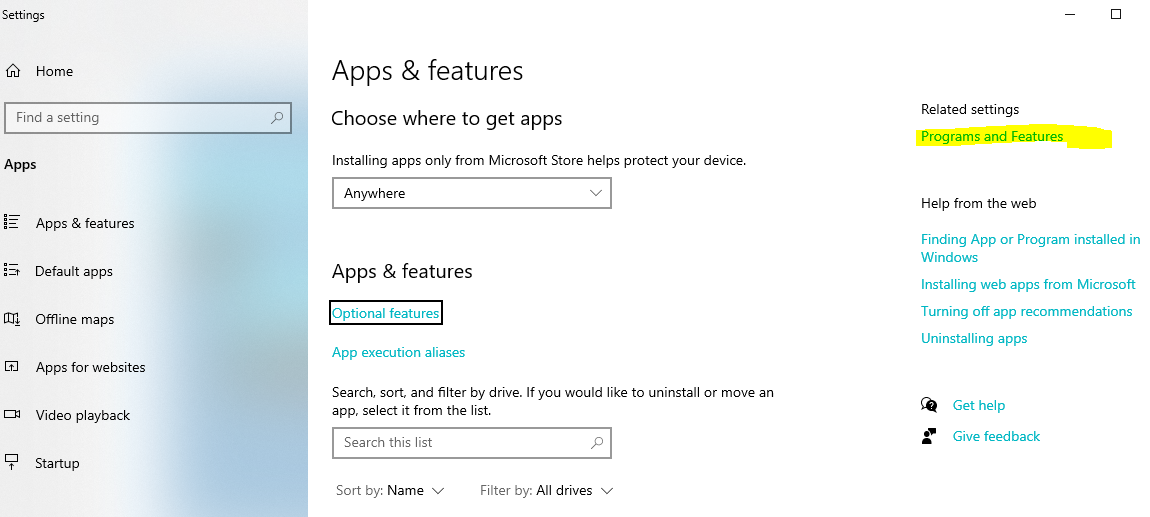Image resolution: width=1150 pixels, height=517 pixels.
Task: Open the Anywhere app source dropdown
Action: click(x=471, y=193)
